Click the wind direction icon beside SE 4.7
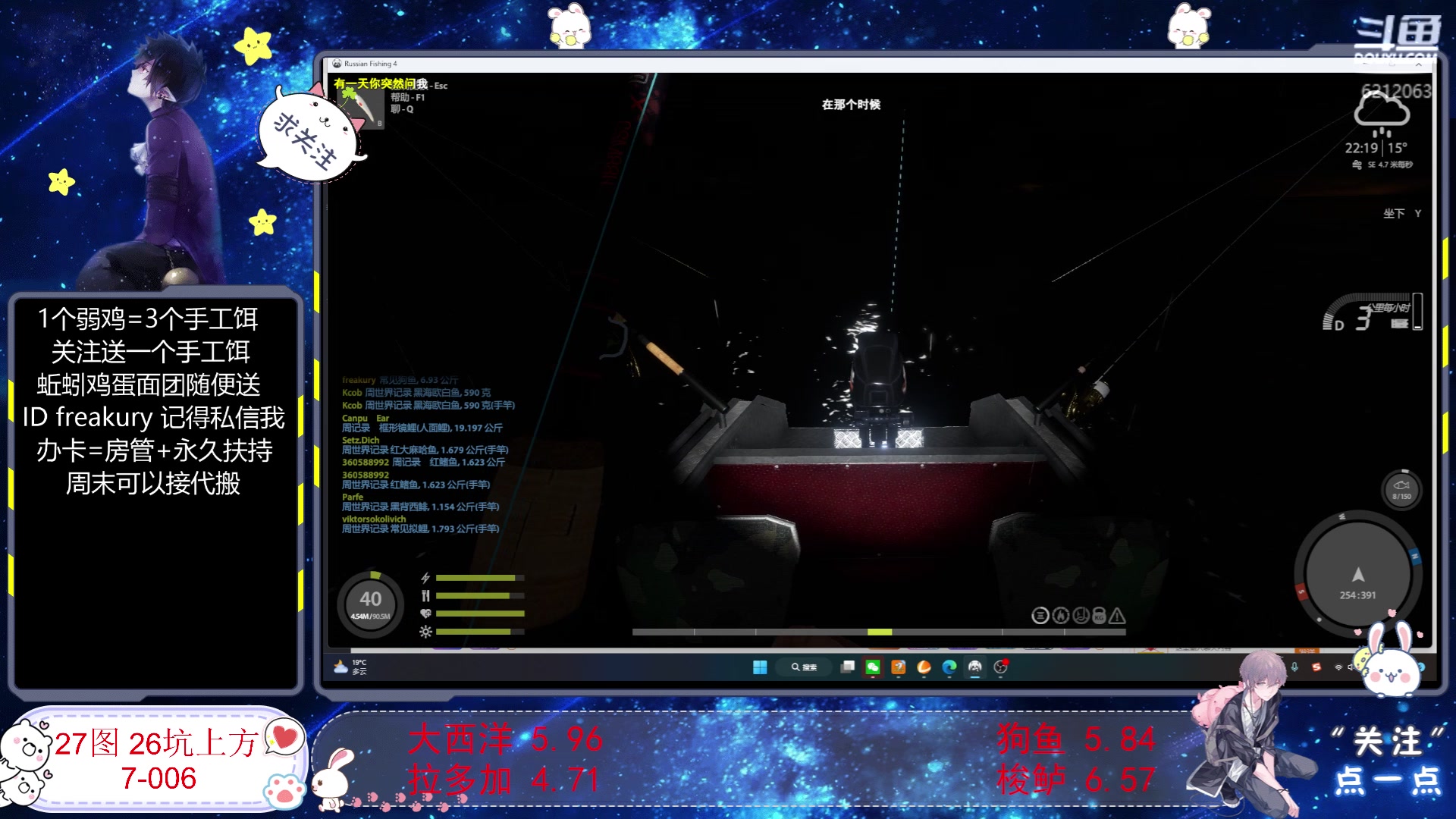 point(1357,165)
